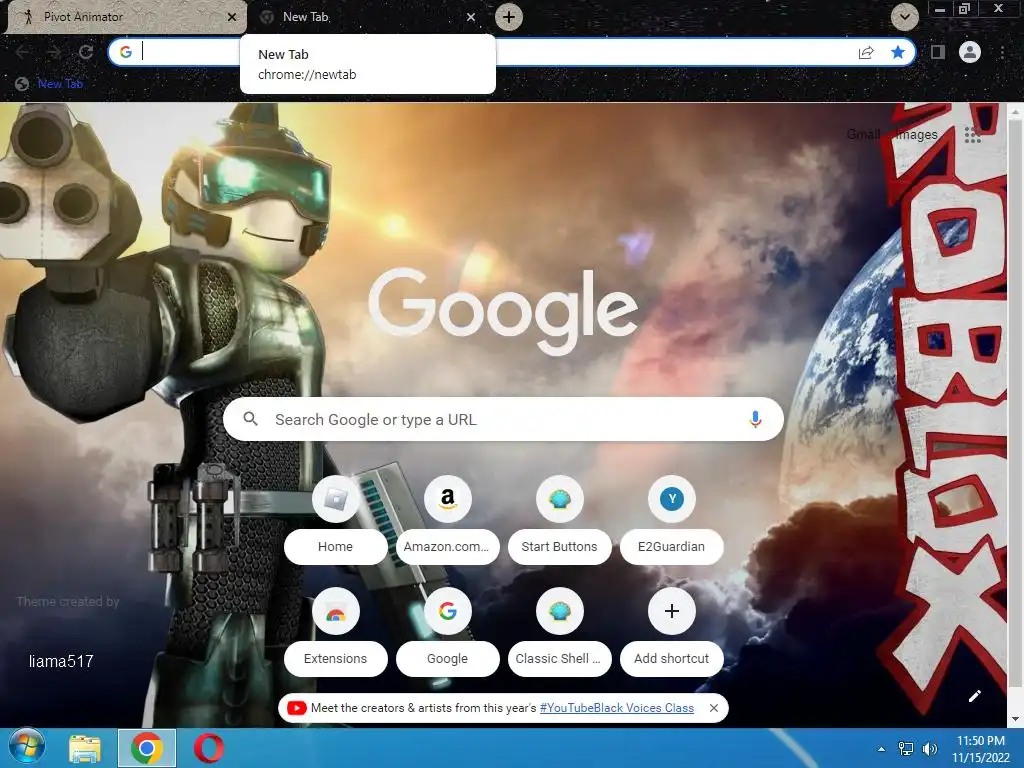1024x768 pixels.
Task: Close the Pivot Animator tab
Action: [x=232, y=17]
